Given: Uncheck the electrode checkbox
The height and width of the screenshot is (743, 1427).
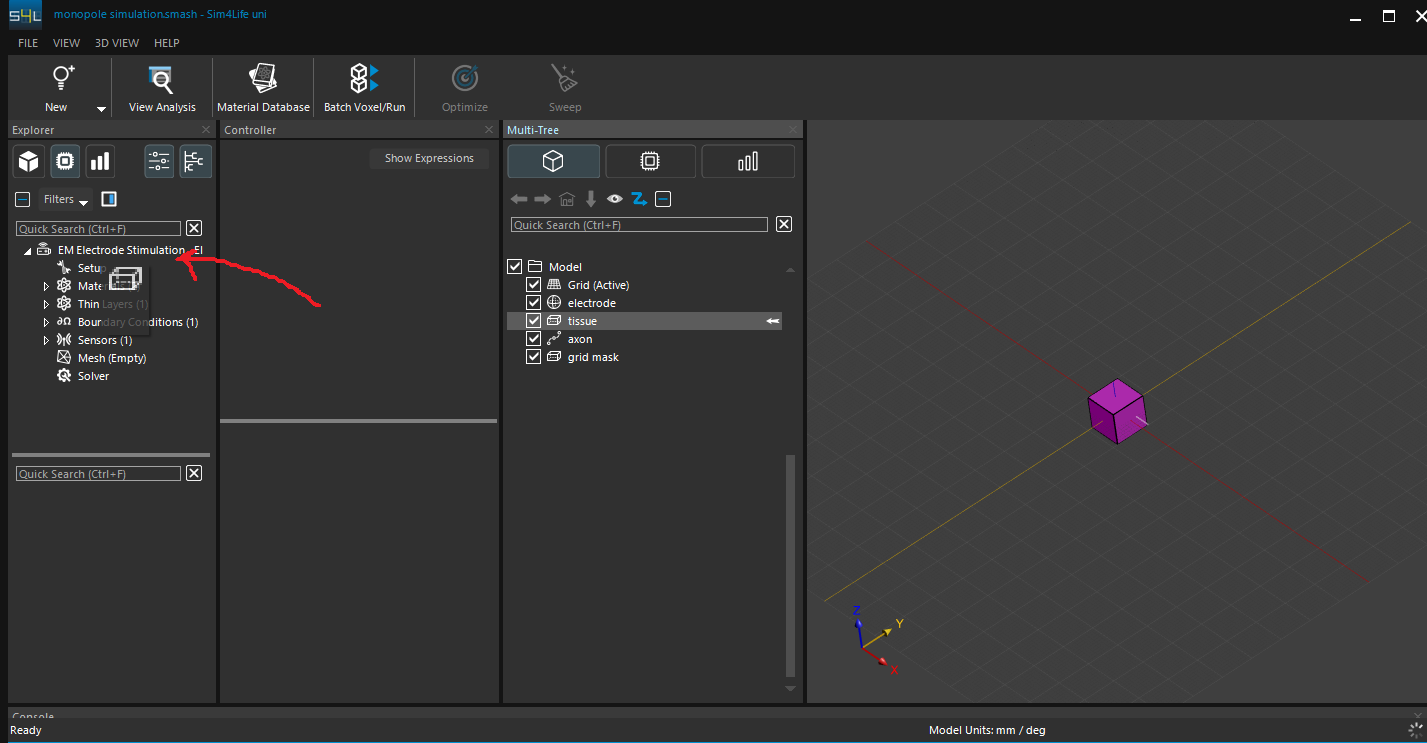Looking at the screenshot, I should (534, 303).
